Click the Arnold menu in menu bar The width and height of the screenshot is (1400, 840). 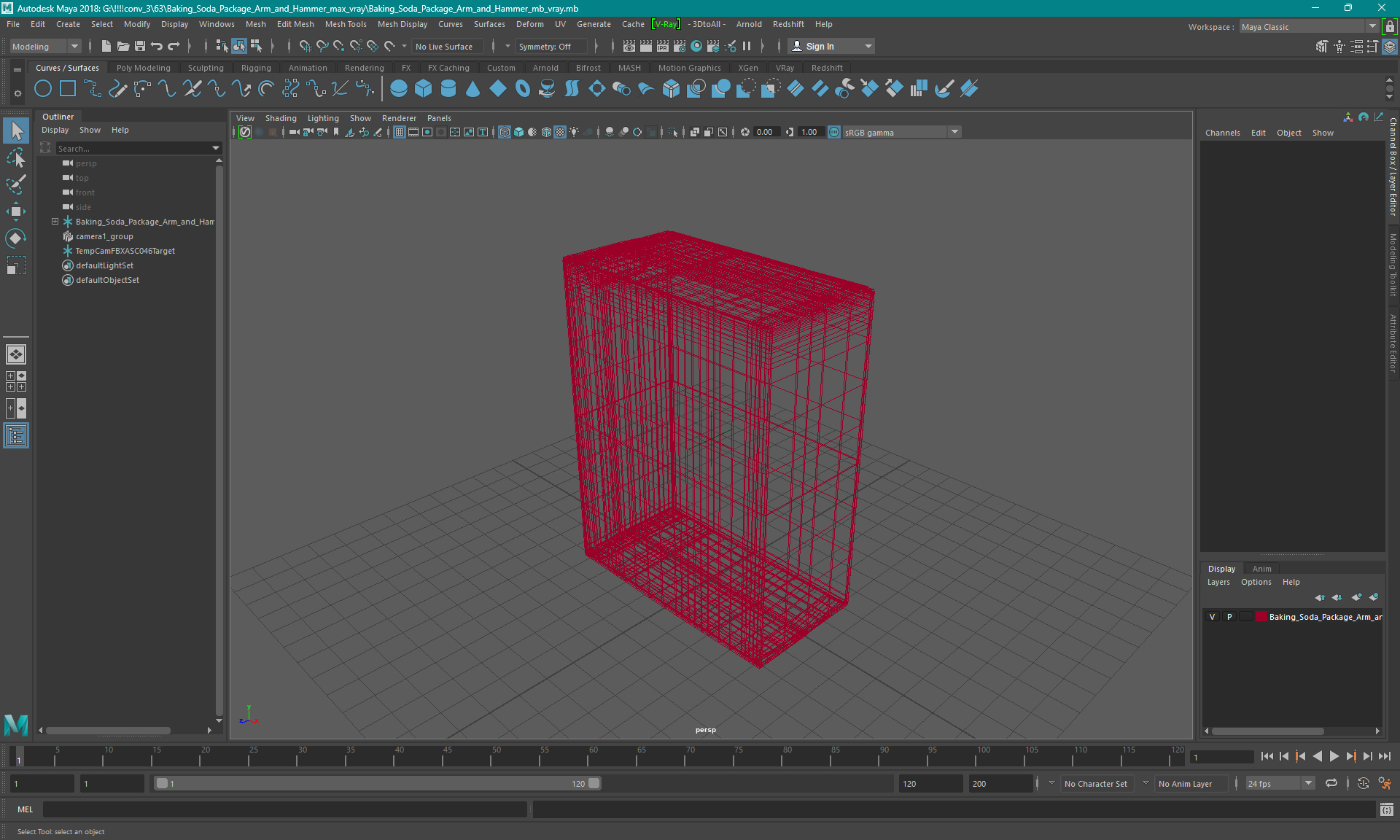pos(749,24)
